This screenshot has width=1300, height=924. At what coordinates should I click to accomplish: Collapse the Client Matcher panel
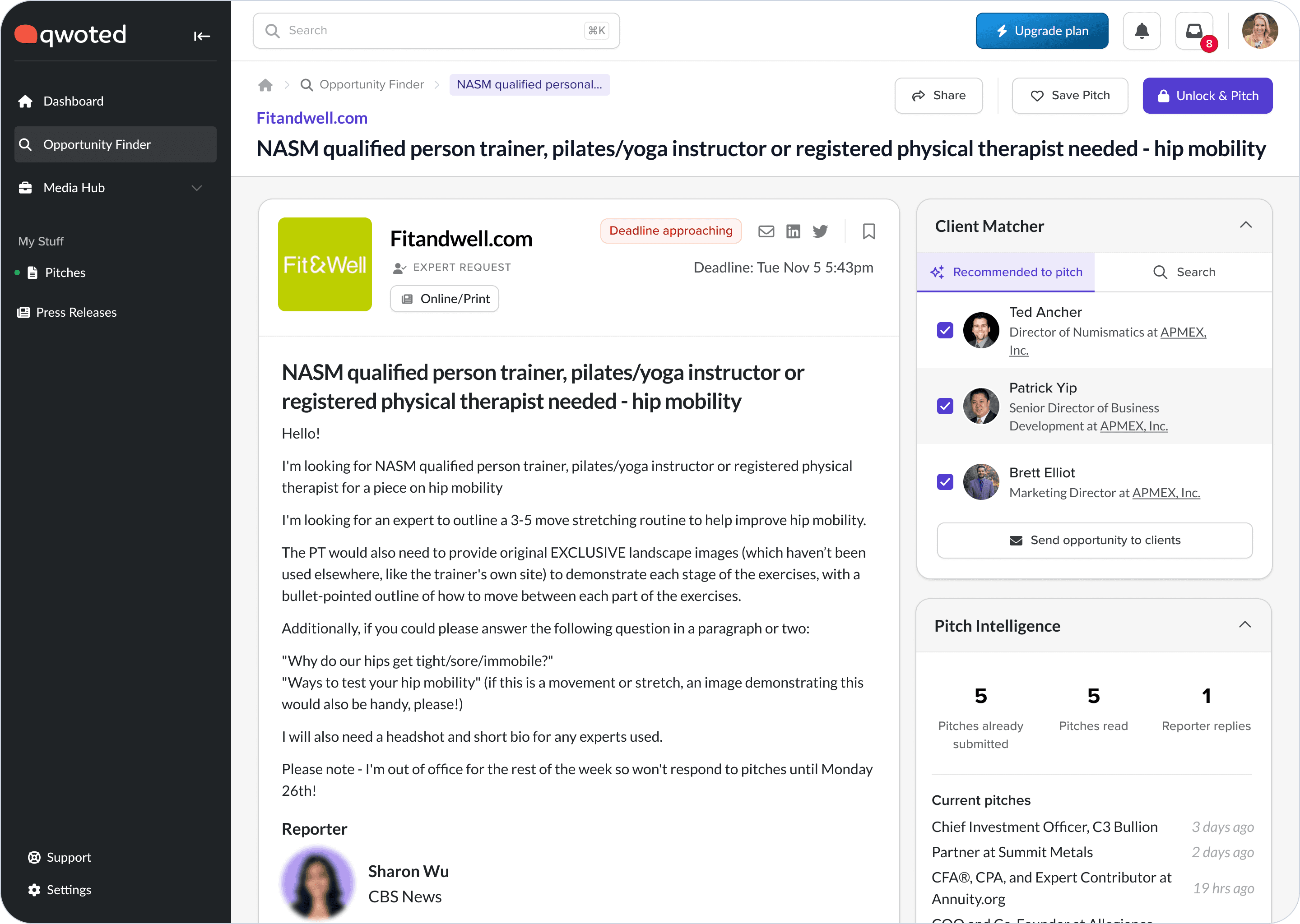point(1245,225)
